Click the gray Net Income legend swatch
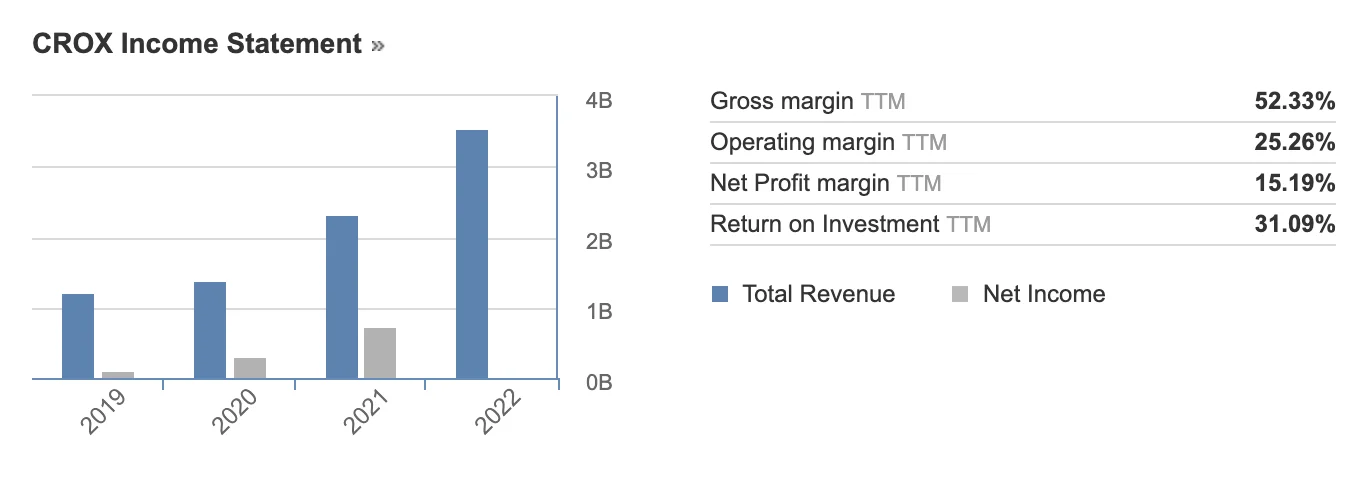Screen dimensions: 1362x492 pyautogui.click(x=960, y=294)
